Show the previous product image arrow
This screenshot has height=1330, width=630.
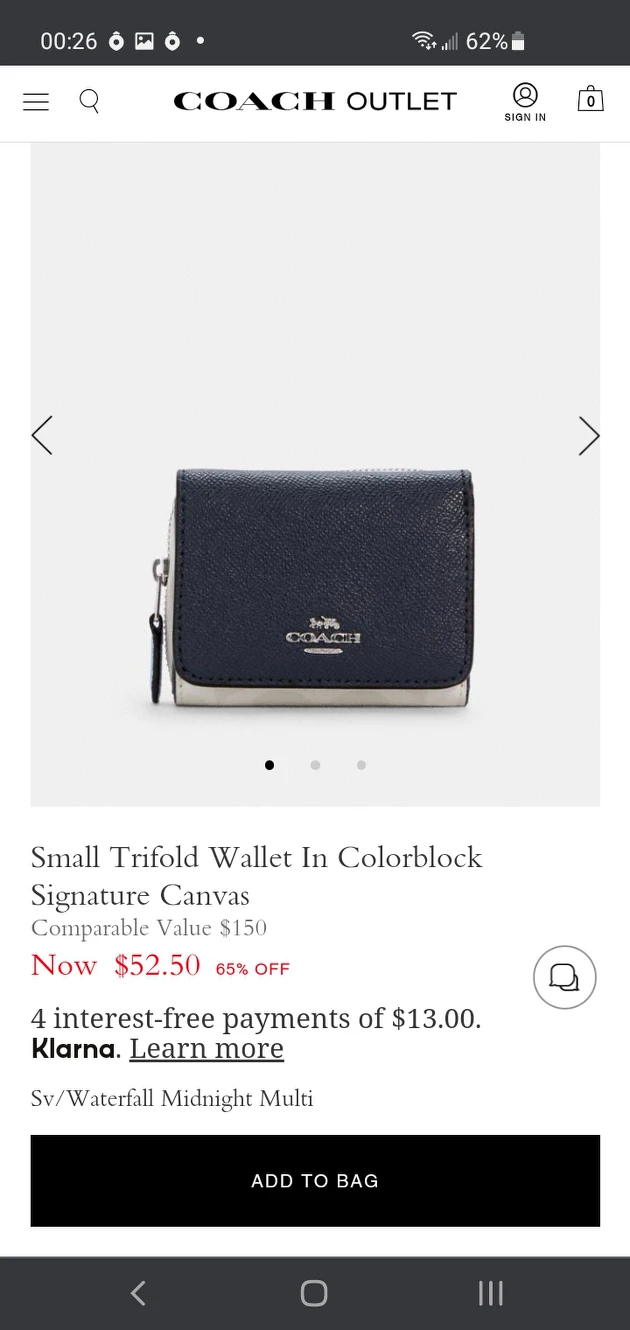[x=42, y=436]
